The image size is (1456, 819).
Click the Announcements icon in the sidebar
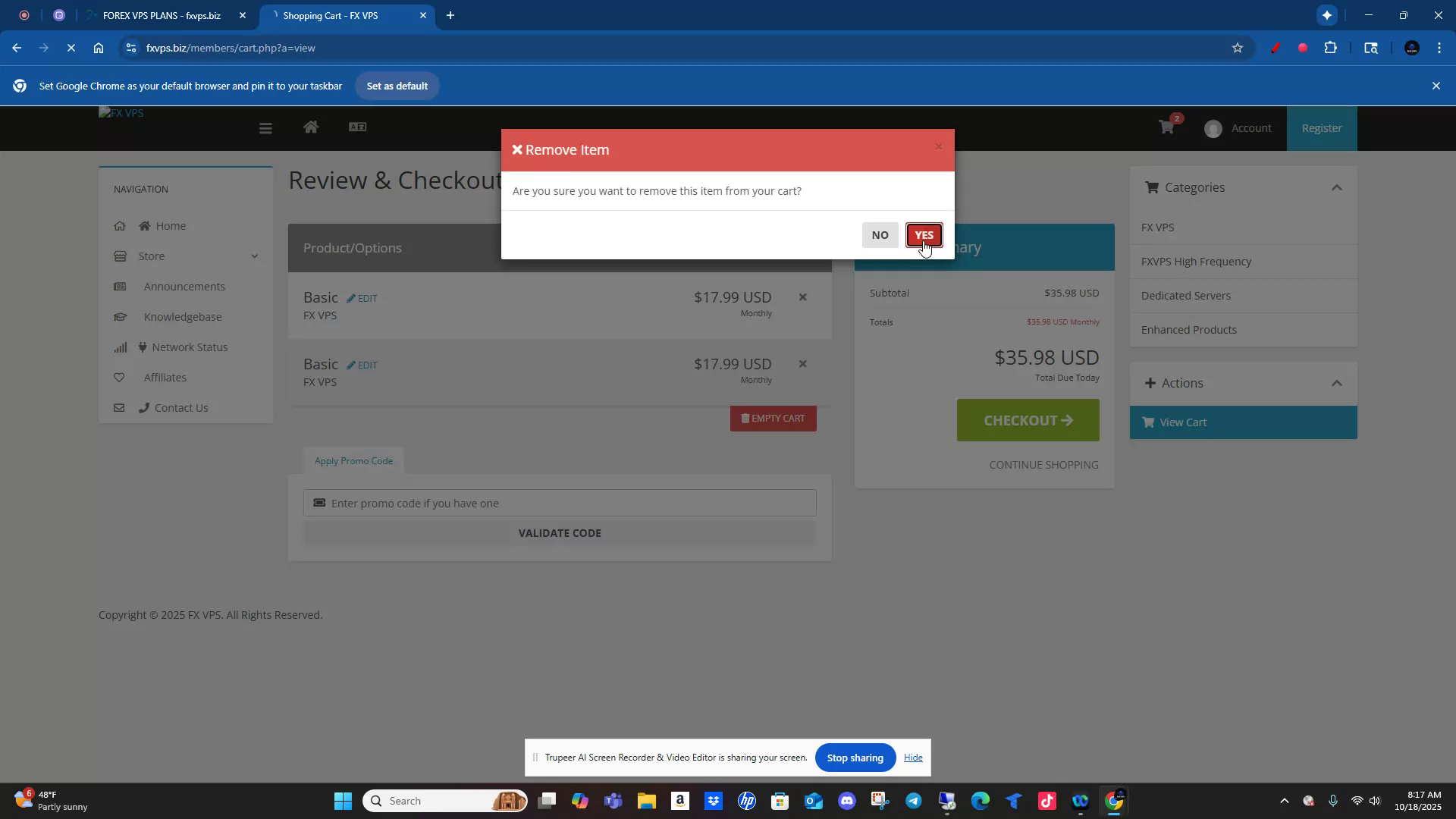click(121, 286)
